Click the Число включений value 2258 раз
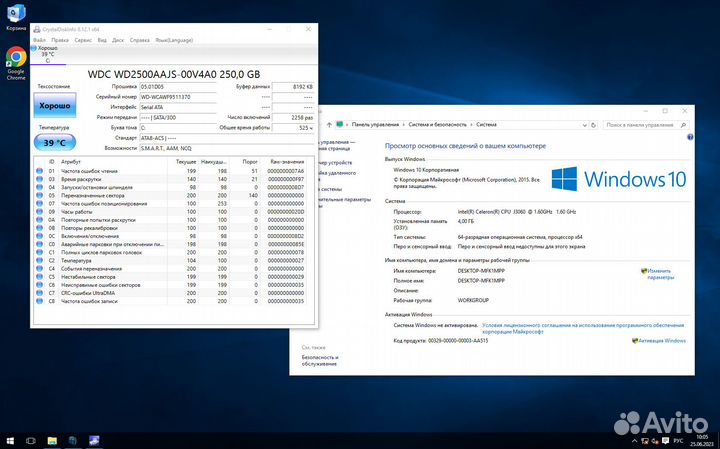Viewport: 720px width, 449px height. click(x=293, y=118)
